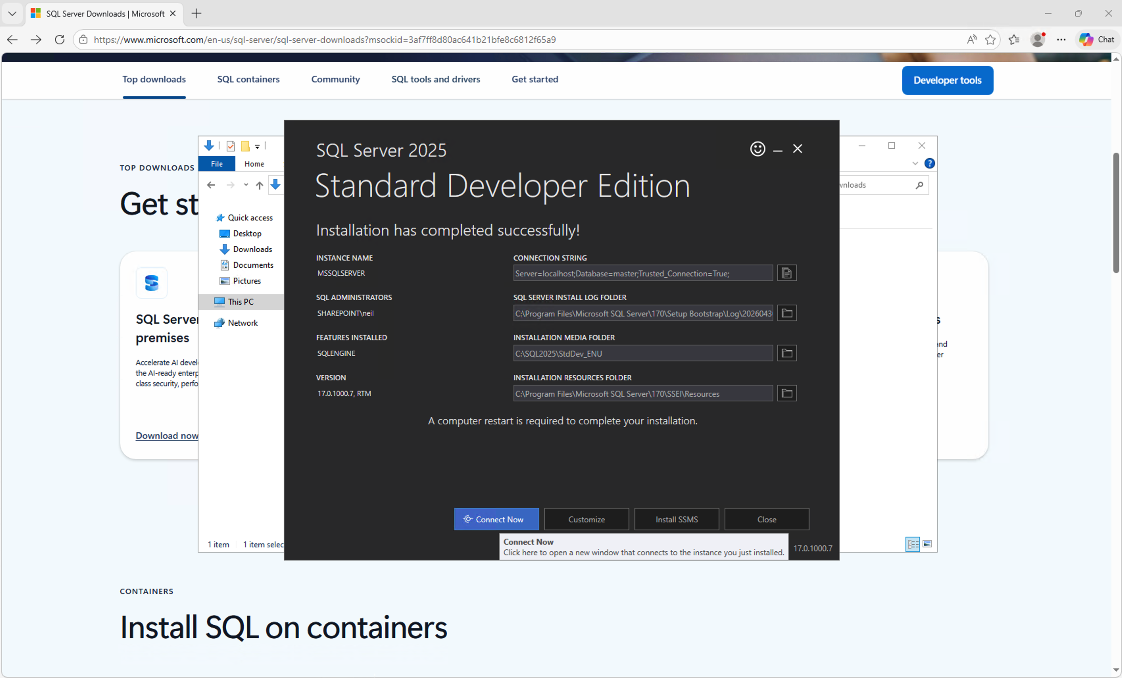Switch File Explorer to details view icon
This screenshot has height=678, width=1122.
[912, 544]
